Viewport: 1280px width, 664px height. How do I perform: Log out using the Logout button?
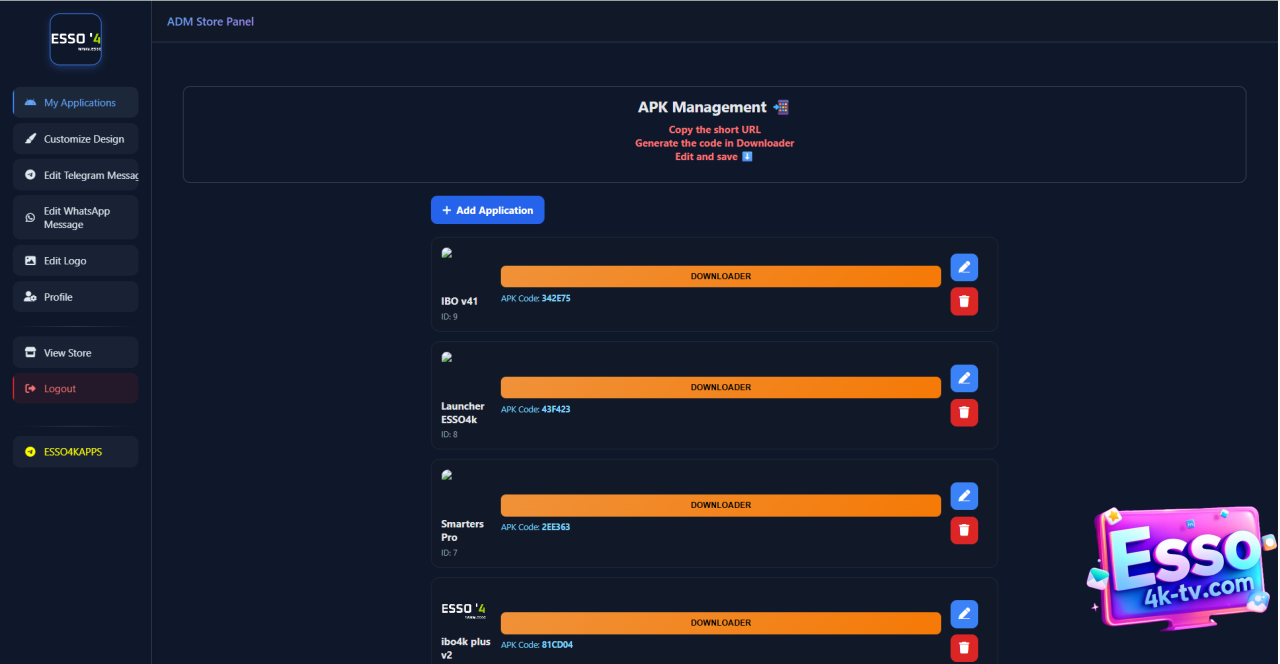pyautogui.click(x=76, y=389)
